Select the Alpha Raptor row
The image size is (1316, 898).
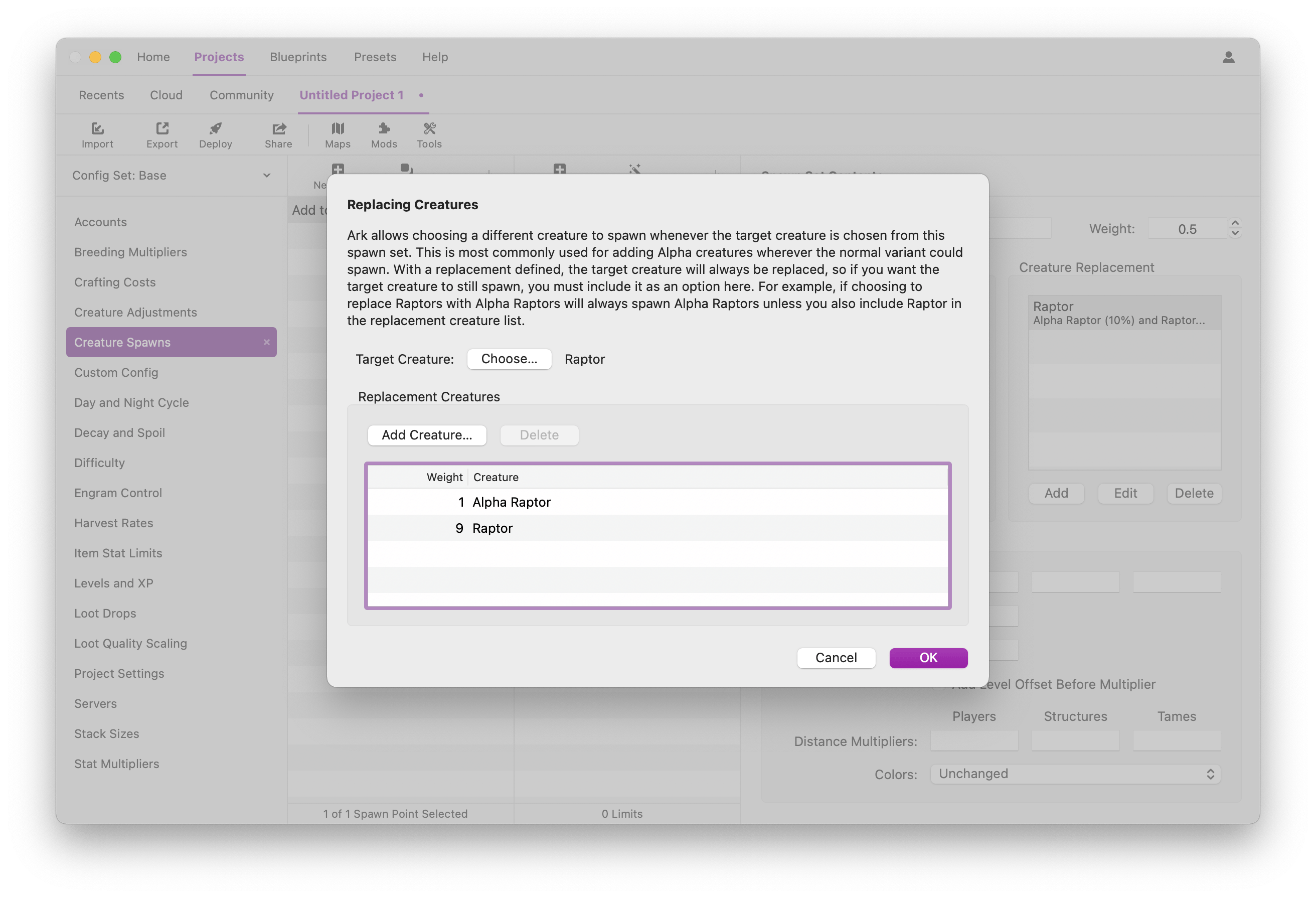pyautogui.click(x=512, y=503)
